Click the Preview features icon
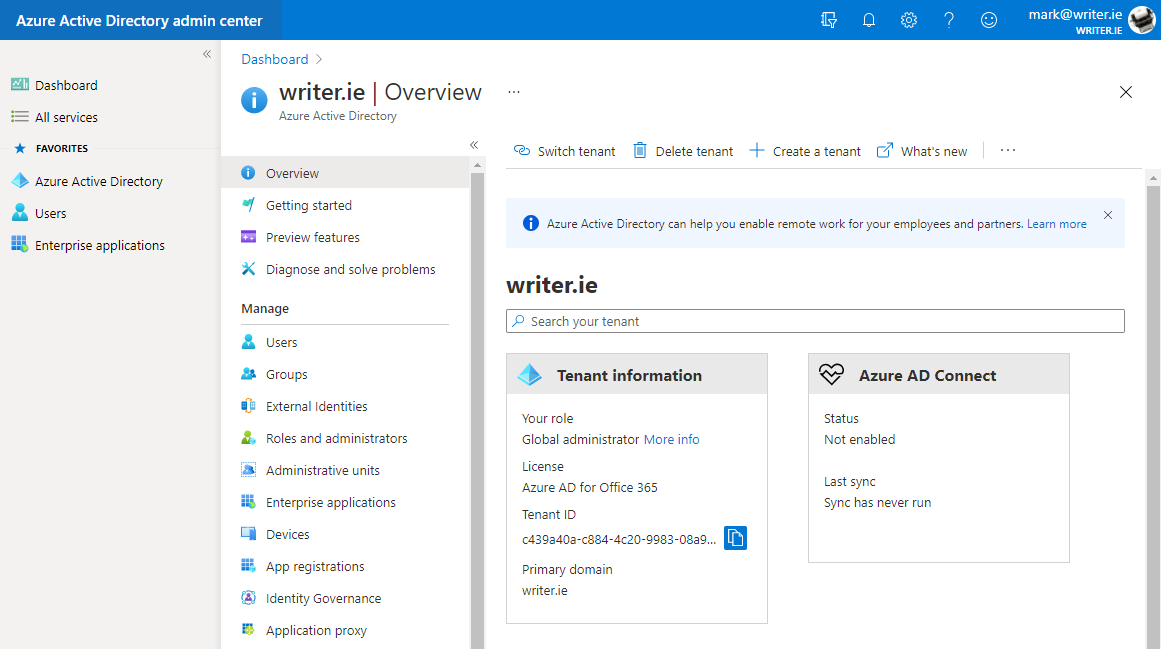 point(249,237)
